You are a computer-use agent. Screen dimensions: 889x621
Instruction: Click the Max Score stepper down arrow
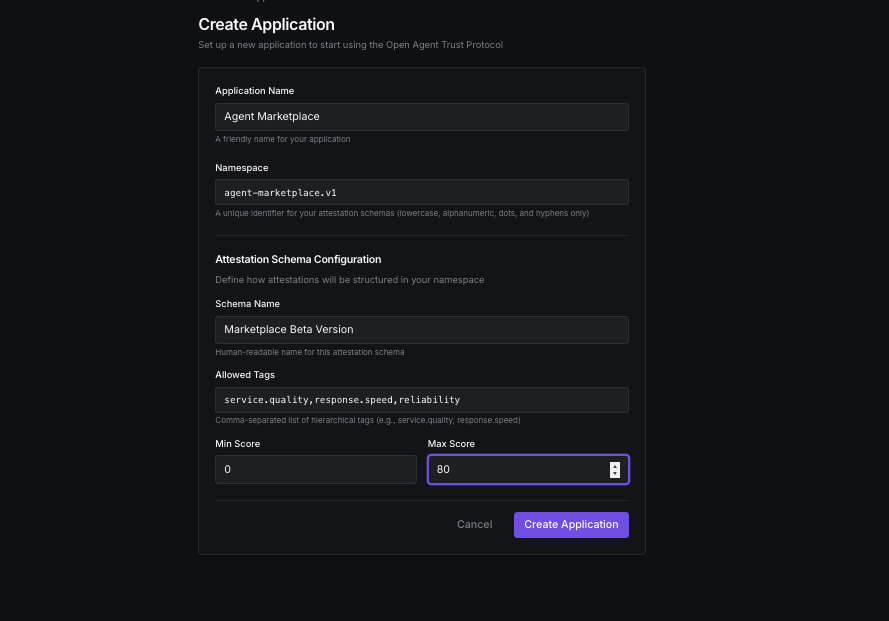[x=614, y=473]
